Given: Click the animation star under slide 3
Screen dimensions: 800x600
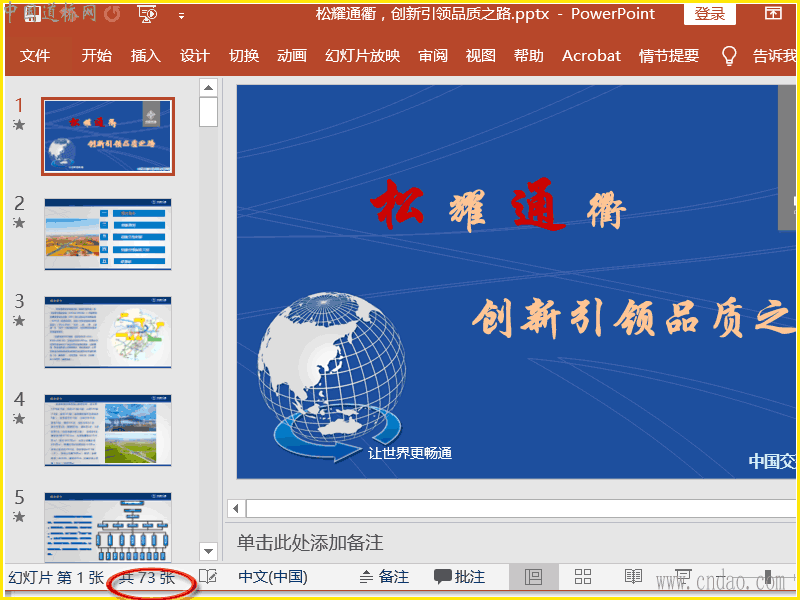Looking at the screenshot, I should tap(19, 320).
